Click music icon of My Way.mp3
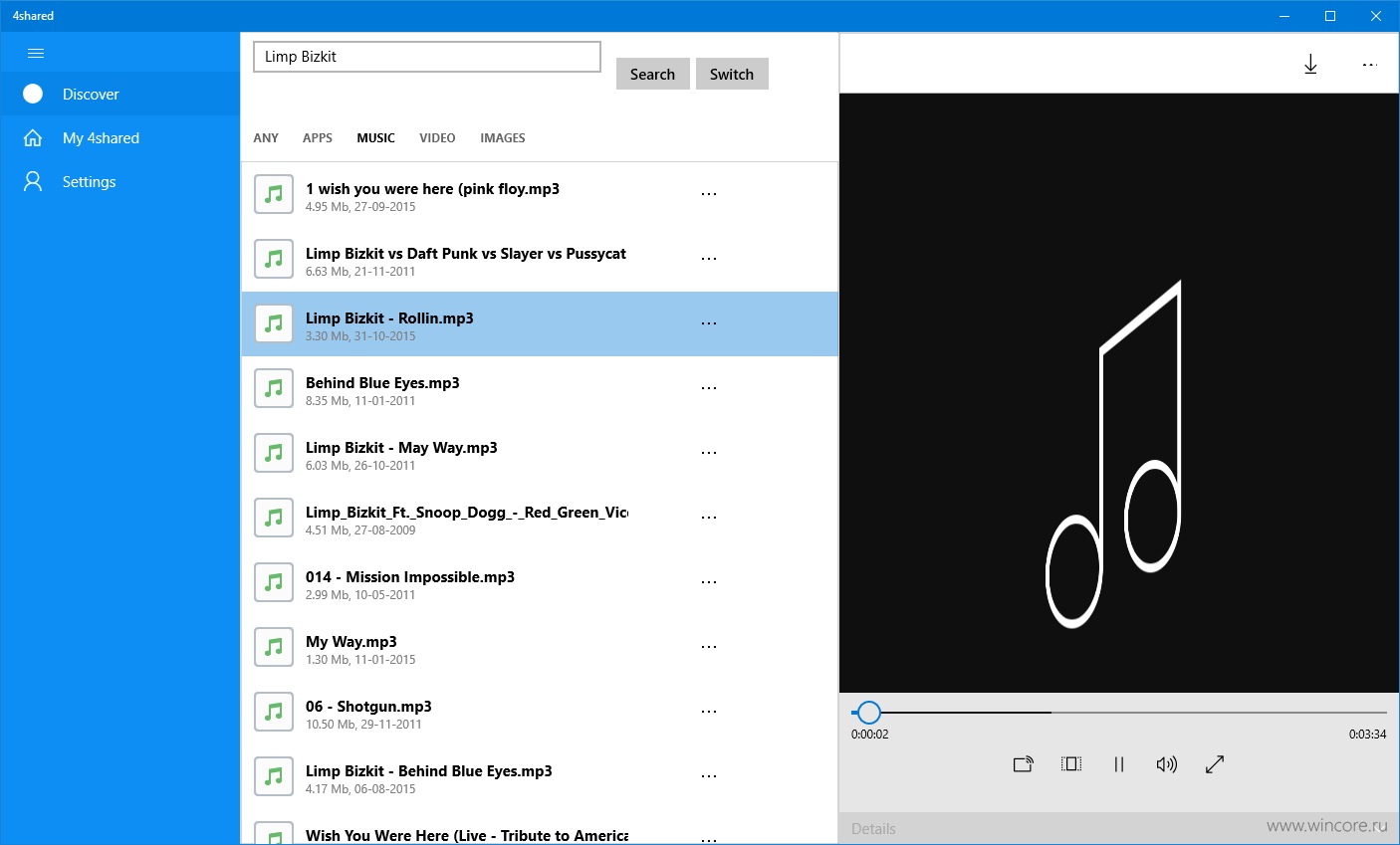The width and height of the screenshot is (1400, 845). pyautogui.click(x=274, y=647)
